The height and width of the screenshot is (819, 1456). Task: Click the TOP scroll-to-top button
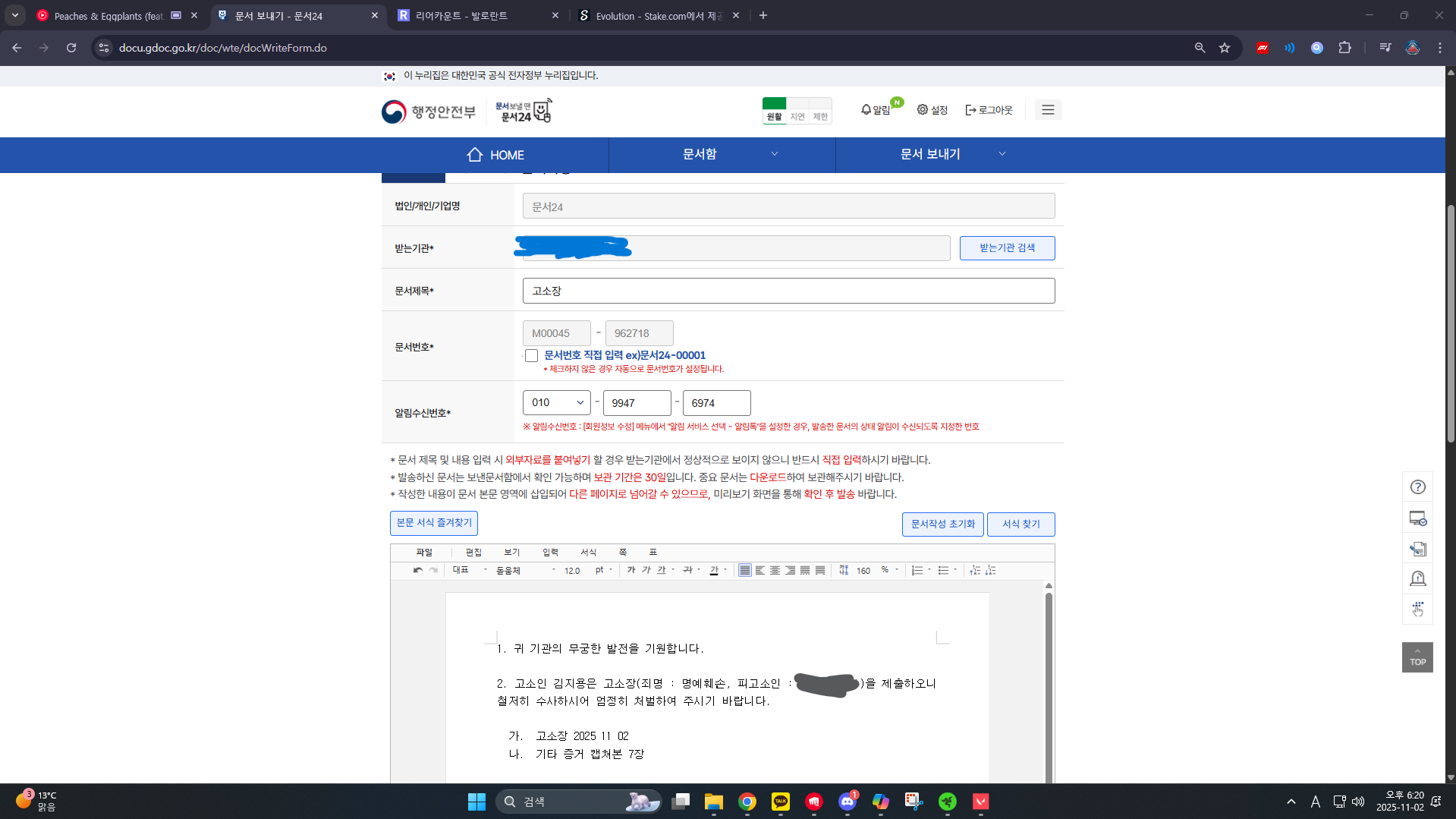click(x=1417, y=657)
